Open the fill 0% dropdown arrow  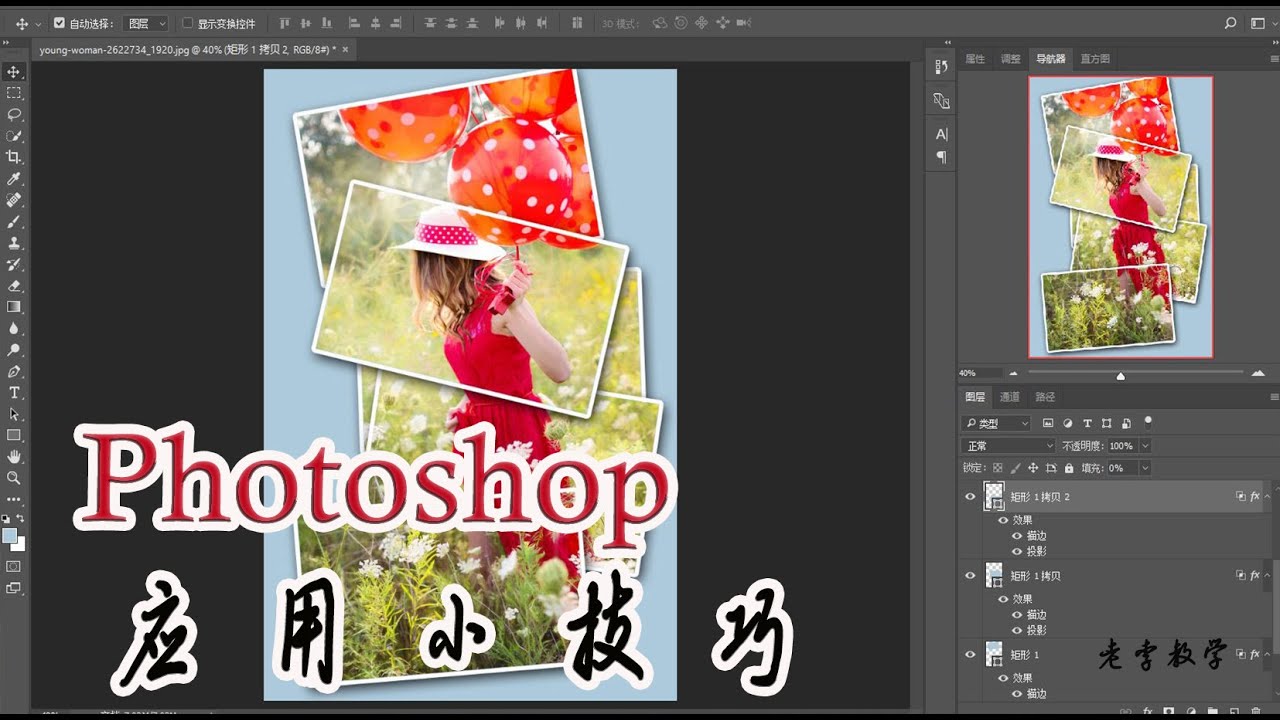[1145, 468]
